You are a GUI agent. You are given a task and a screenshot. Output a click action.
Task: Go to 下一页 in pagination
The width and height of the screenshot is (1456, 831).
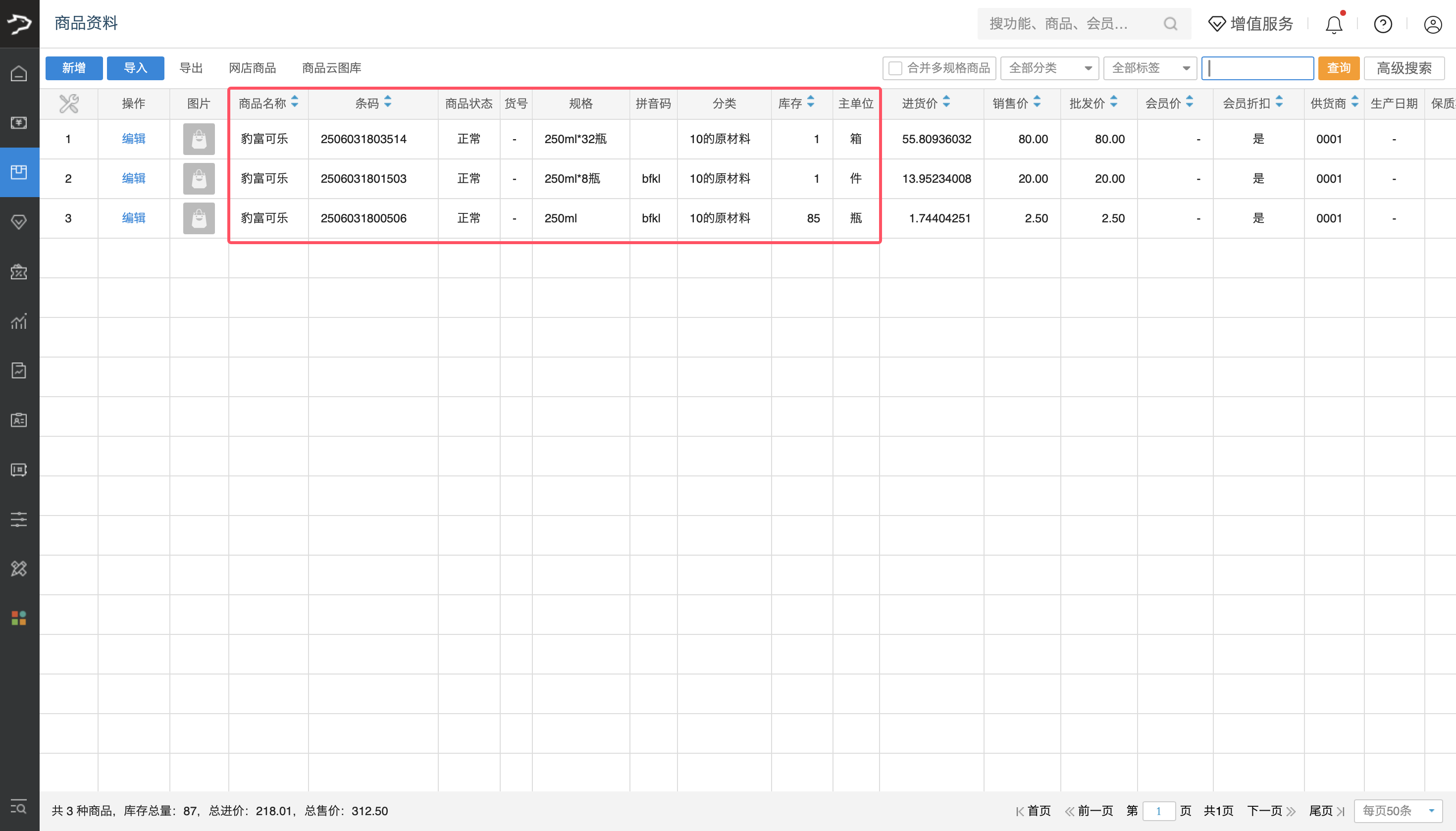[x=1271, y=811]
